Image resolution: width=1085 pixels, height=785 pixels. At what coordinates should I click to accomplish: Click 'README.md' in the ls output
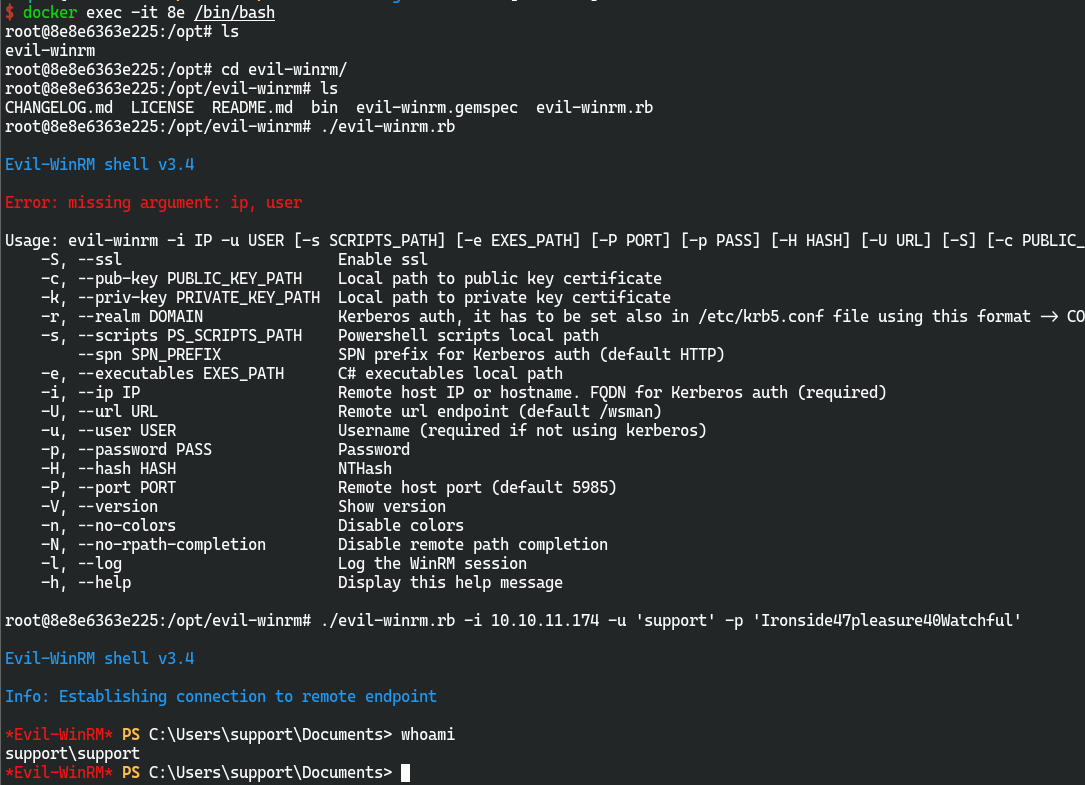[x=253, y=107]
